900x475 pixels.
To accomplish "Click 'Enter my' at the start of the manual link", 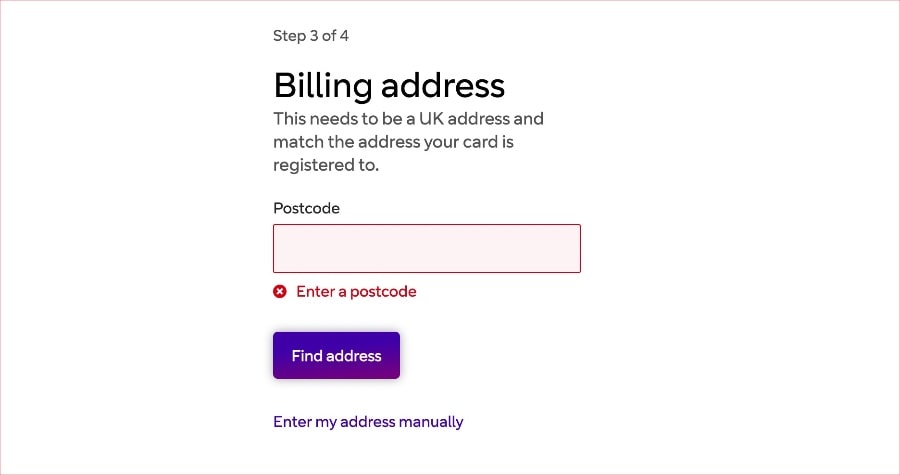I will click(x=305, y=422).
